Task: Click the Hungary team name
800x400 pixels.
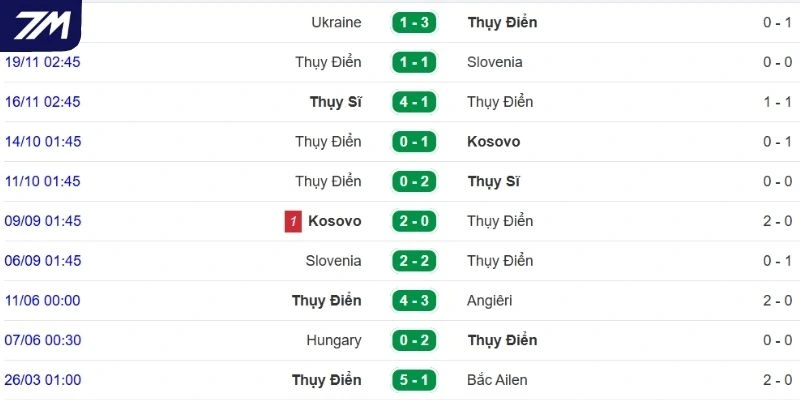Action: 334,340
